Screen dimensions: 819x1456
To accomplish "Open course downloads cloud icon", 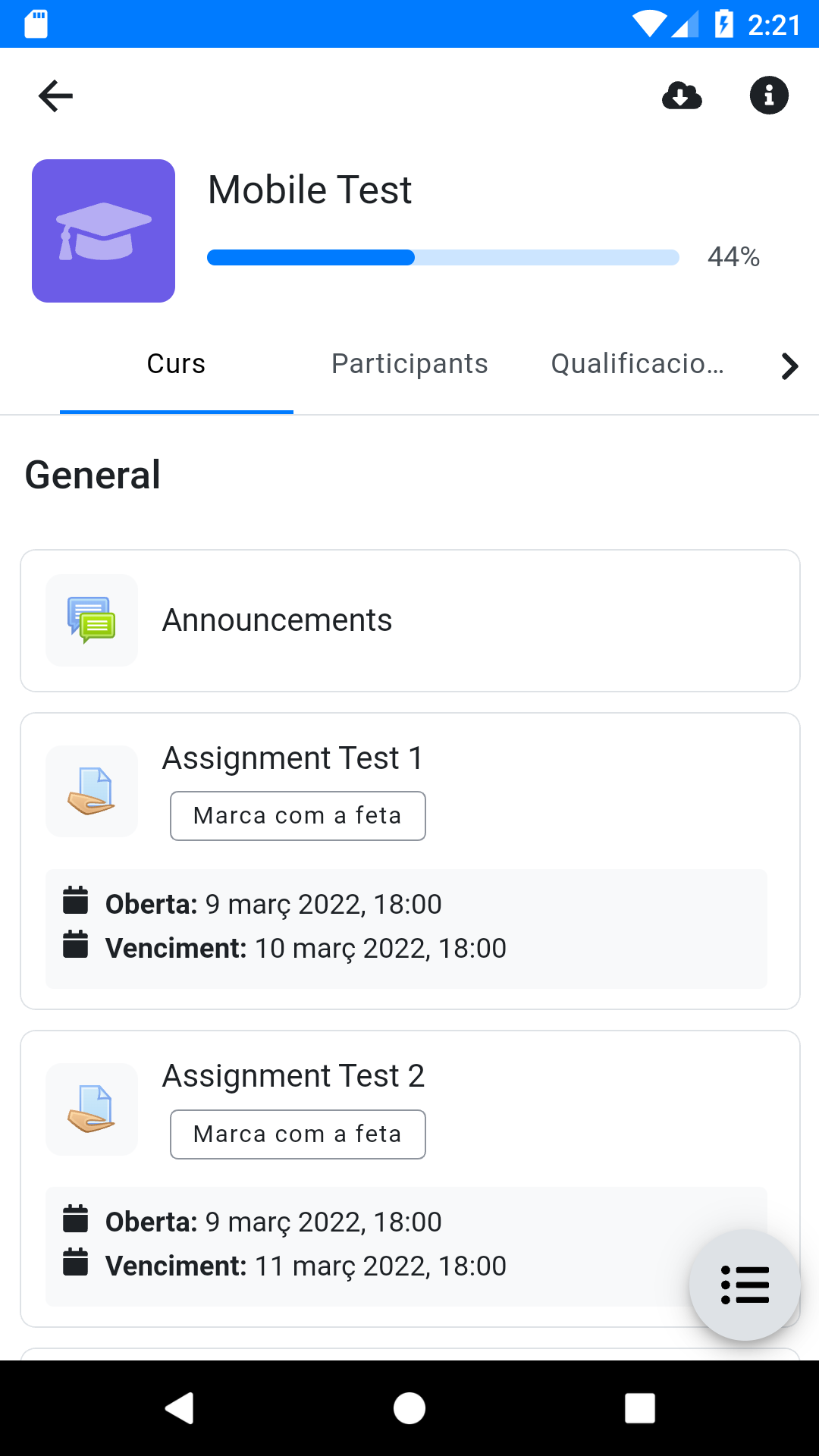I will (x=682, y=96).
